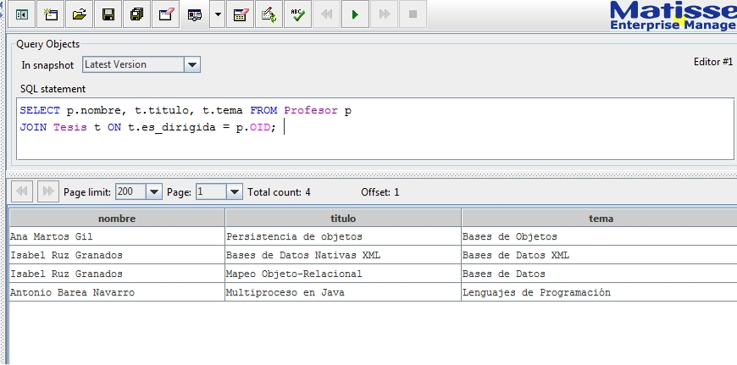
Task: Click the Total count: 4 label
Action: pyautogui.click(x=279, y=192)
